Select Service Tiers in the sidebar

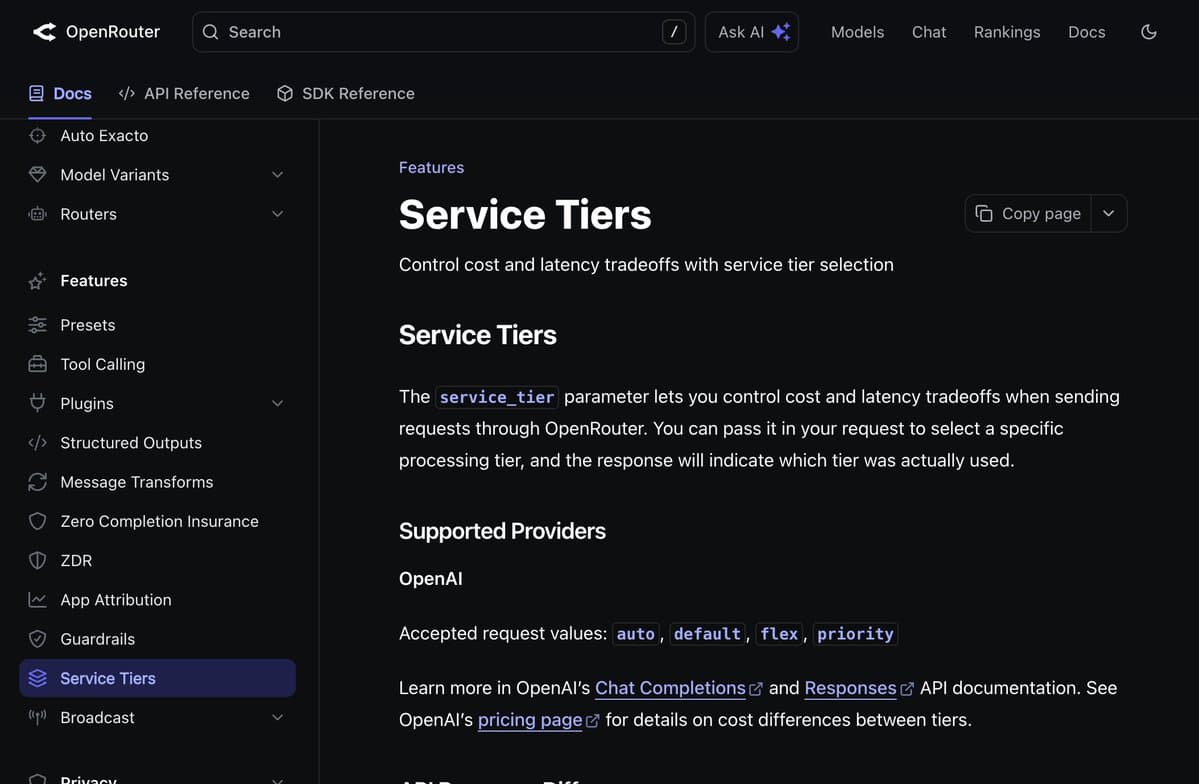coord(108,678)
